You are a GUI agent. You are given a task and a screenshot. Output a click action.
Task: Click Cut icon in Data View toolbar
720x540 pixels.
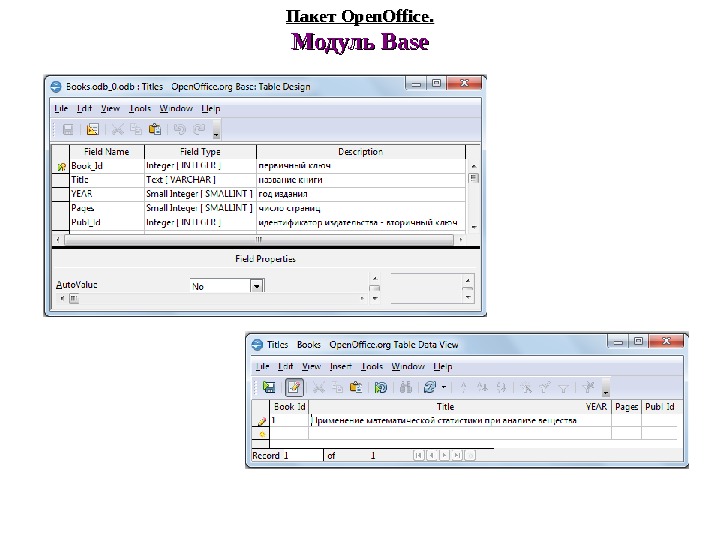click(319, 387)
